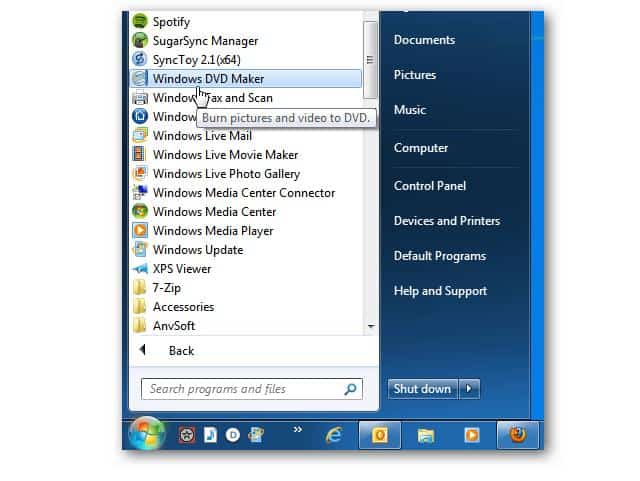Click the Shut down button
Screen dimensions: 640x481
(x=422, y=389)
